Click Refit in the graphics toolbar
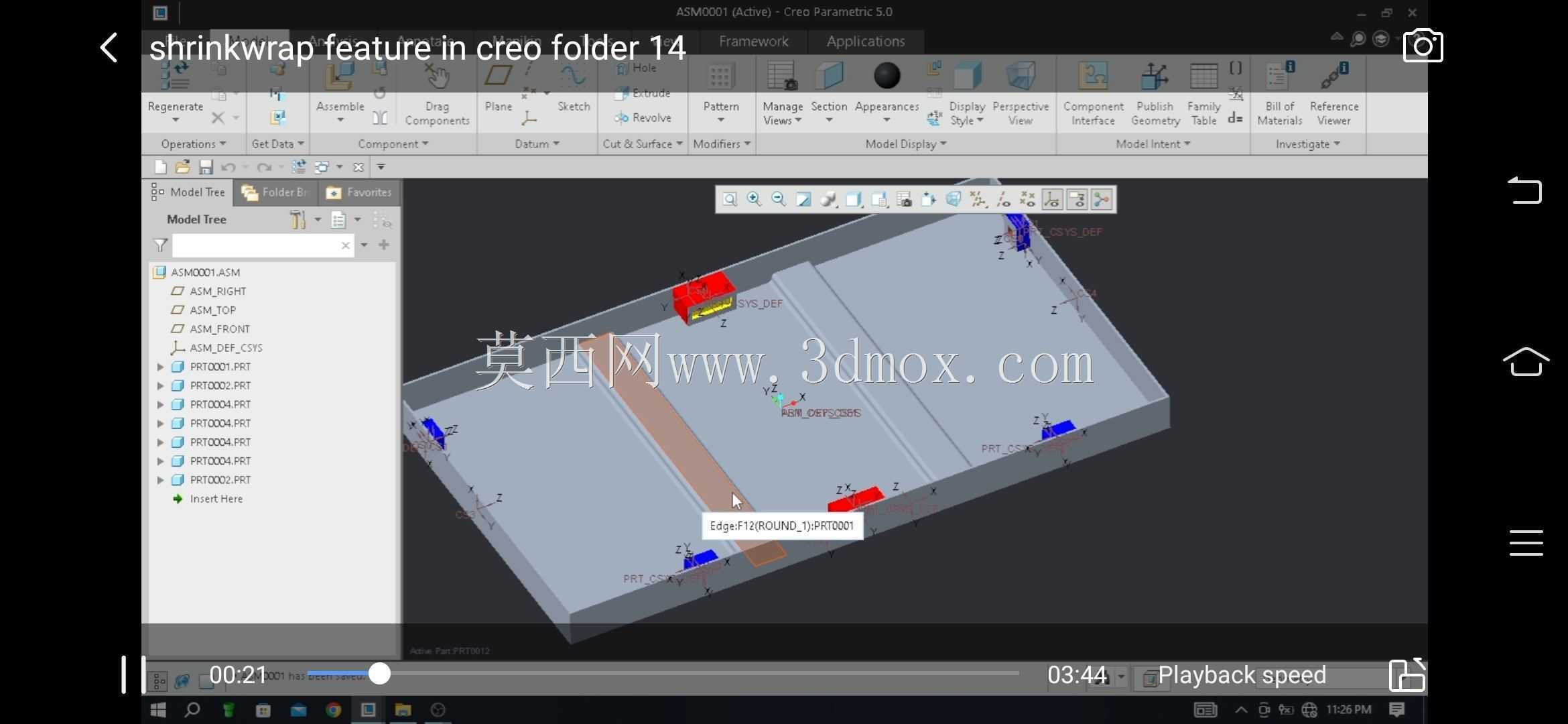The width and height of the screenshot is (1568, 724). 730,199
